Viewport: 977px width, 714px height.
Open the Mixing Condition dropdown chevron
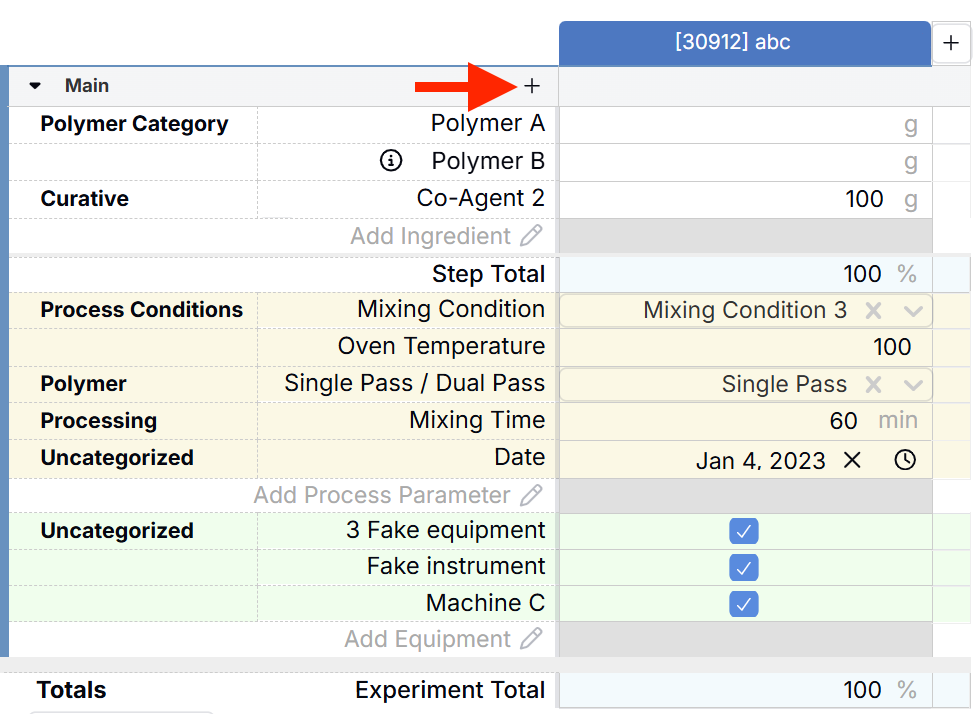(x=913, y=310)
